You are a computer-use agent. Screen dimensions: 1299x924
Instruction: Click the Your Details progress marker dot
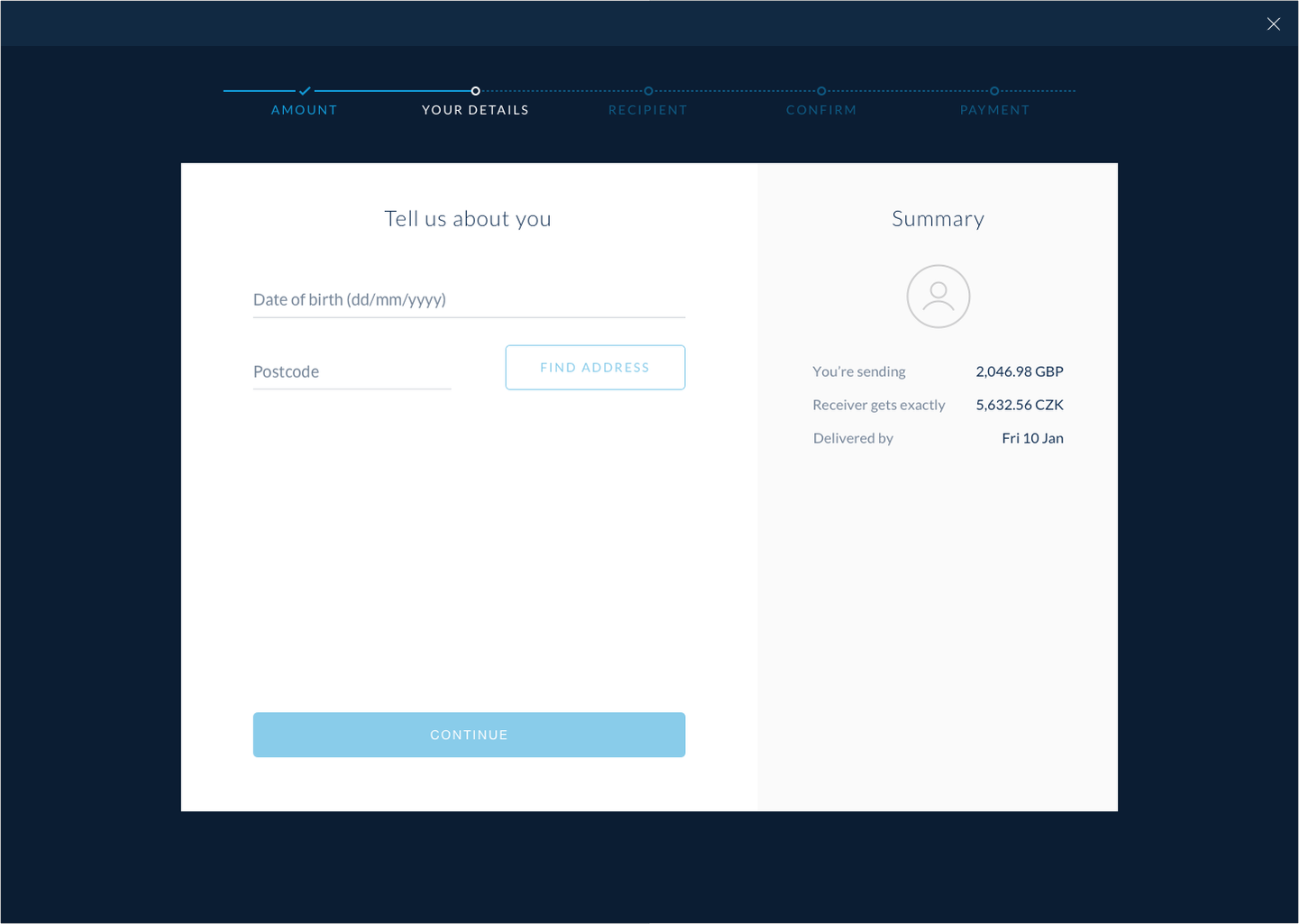click(x=476, y=91)
